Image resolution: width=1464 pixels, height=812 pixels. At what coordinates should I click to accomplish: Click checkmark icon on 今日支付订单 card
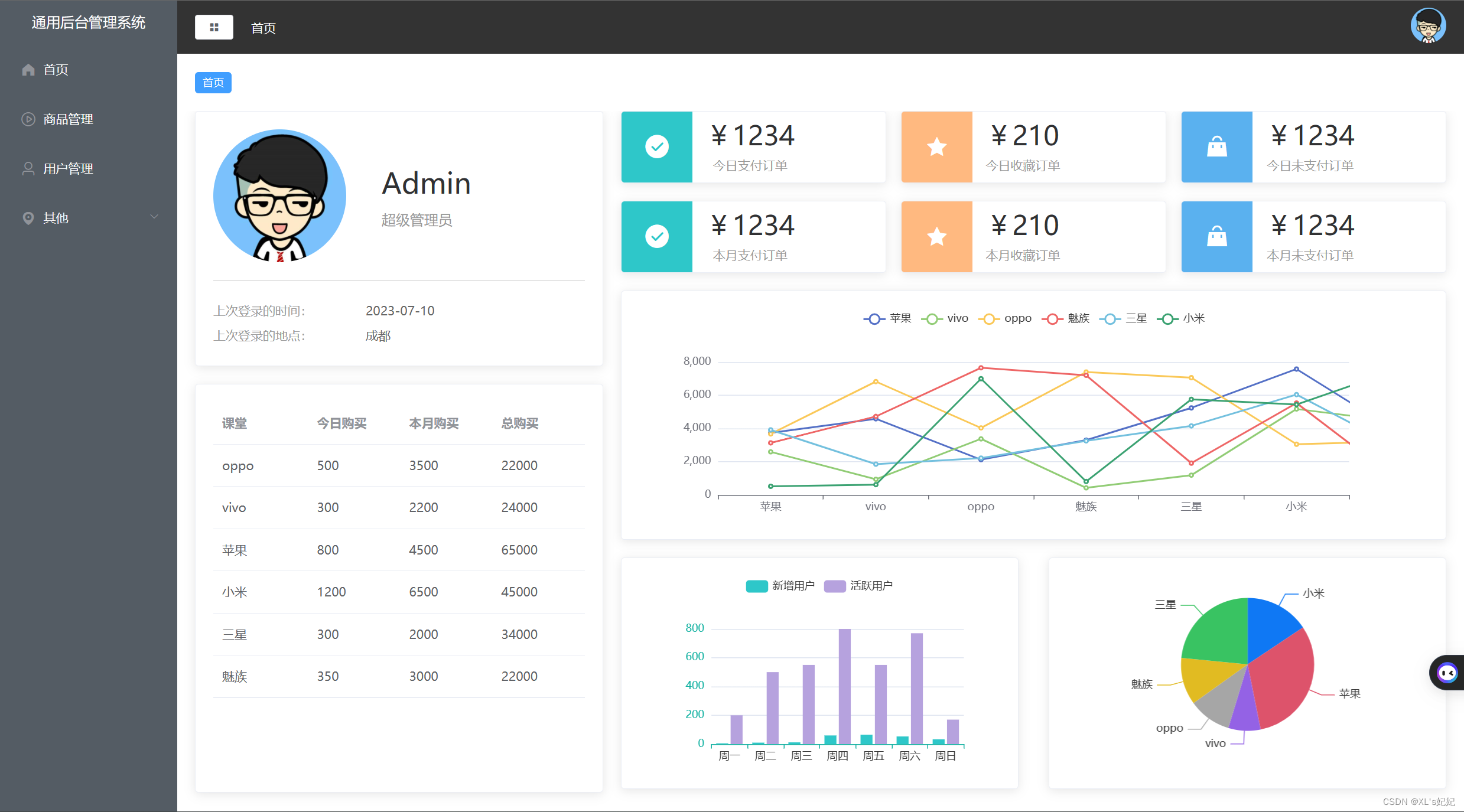click(x=657, y=146)
